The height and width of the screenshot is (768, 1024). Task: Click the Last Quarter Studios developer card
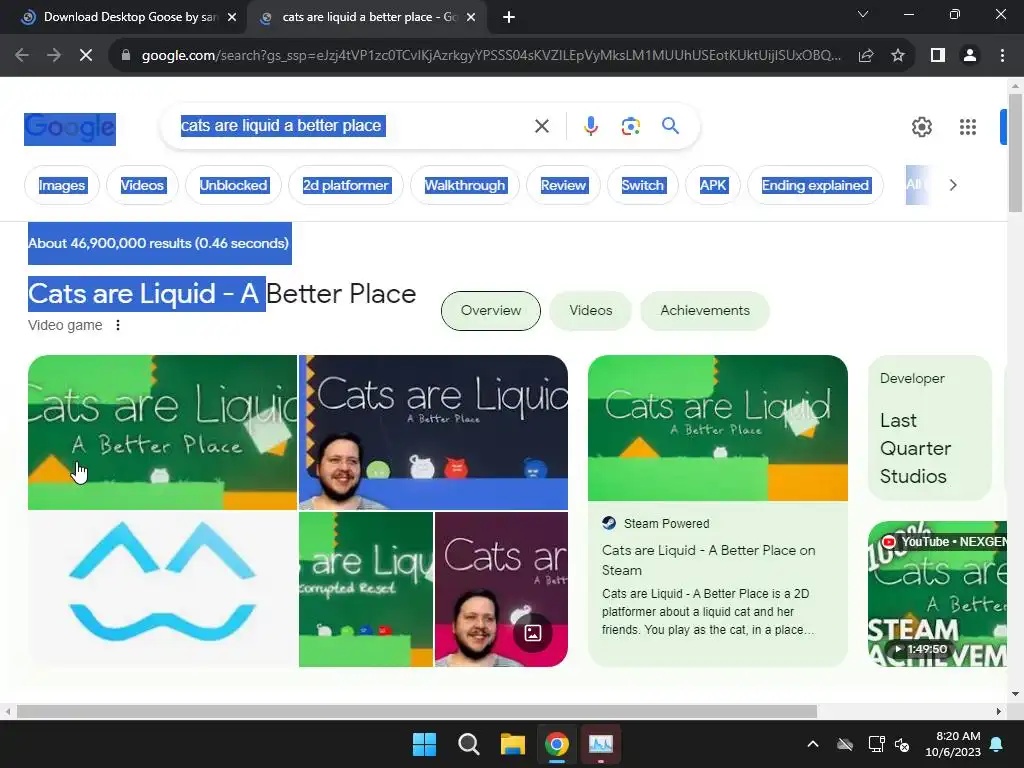pos(929,428)
